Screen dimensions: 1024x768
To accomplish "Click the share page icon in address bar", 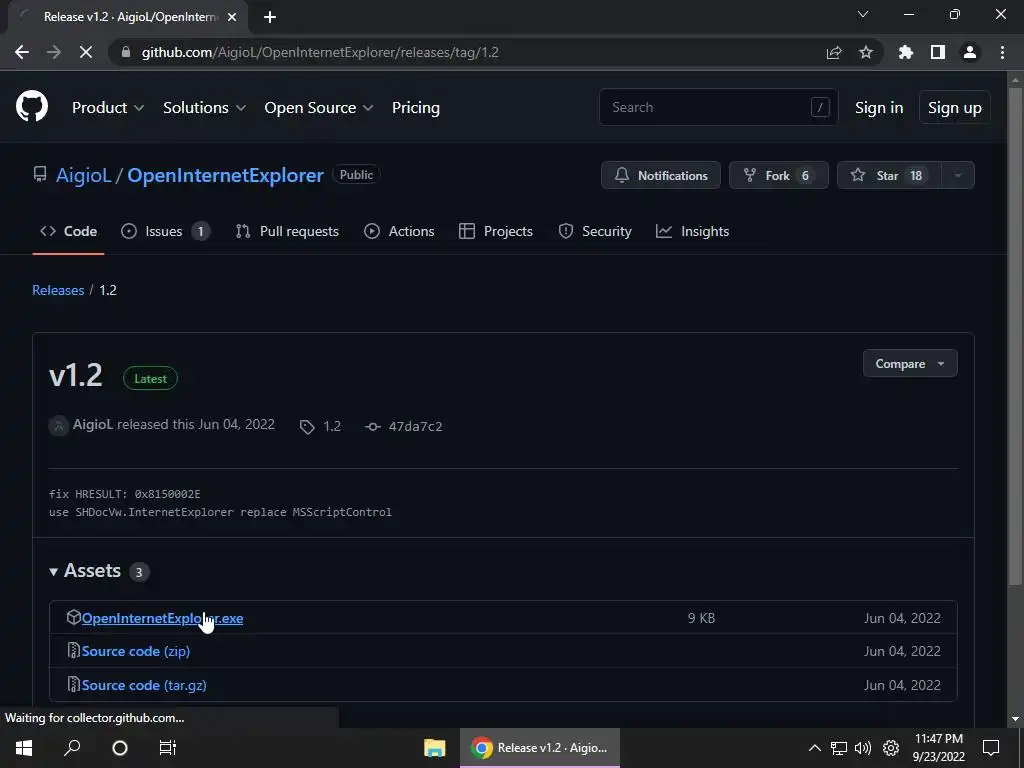I will click(834, 52).
